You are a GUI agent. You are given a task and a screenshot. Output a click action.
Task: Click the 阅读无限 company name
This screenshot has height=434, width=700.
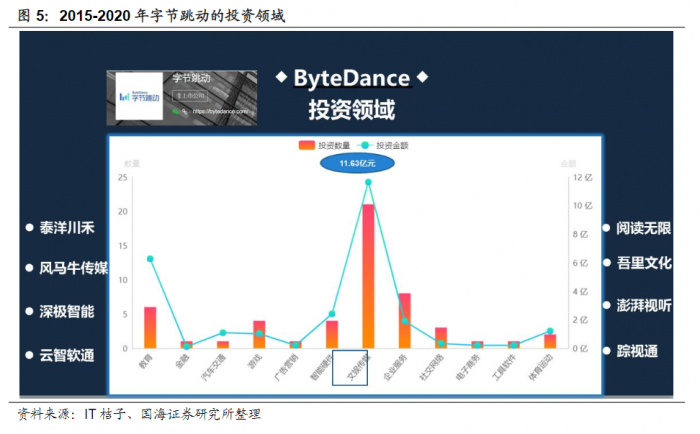tap(644, 228)
